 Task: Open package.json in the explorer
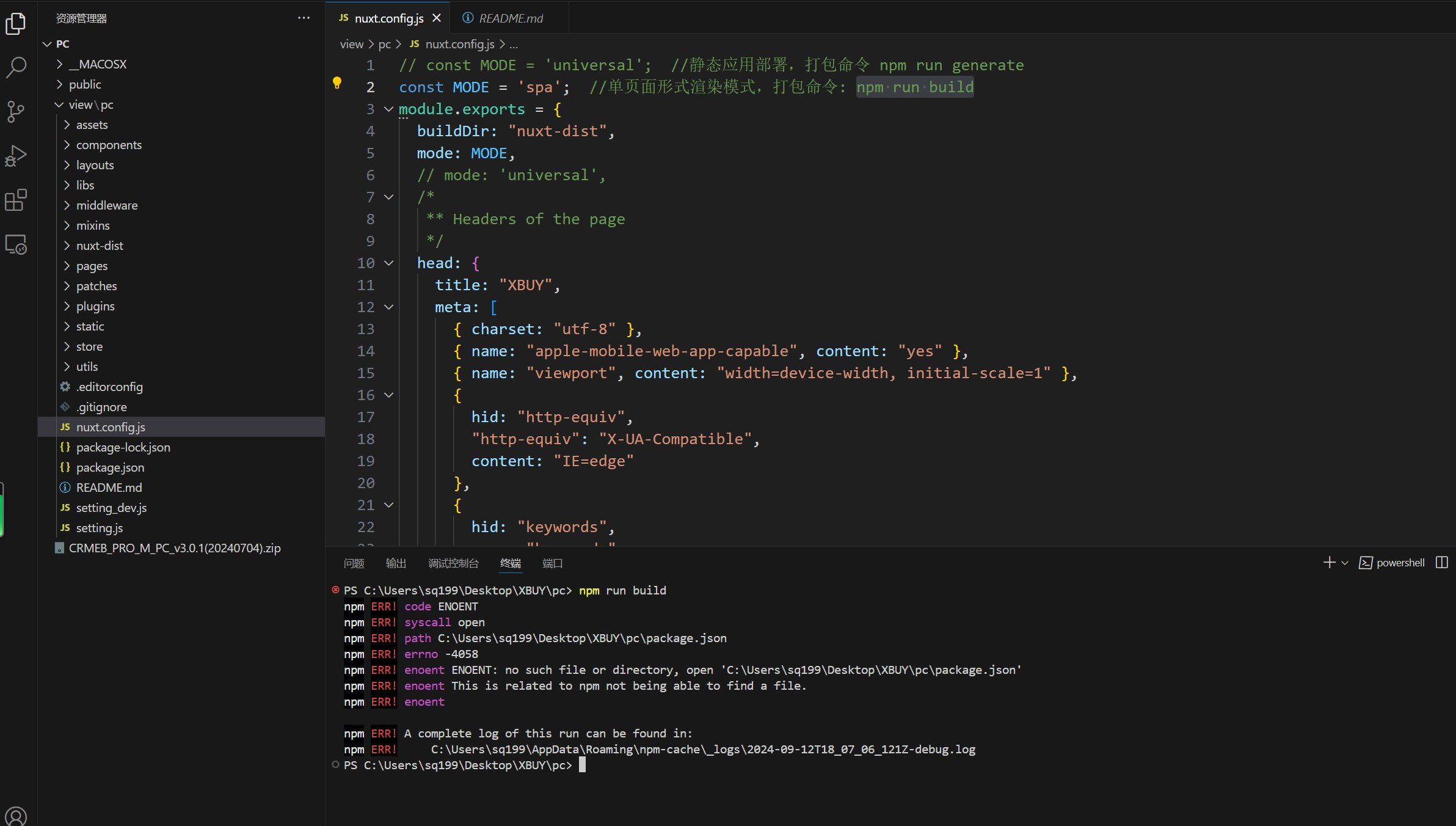[x=181, y=467]
